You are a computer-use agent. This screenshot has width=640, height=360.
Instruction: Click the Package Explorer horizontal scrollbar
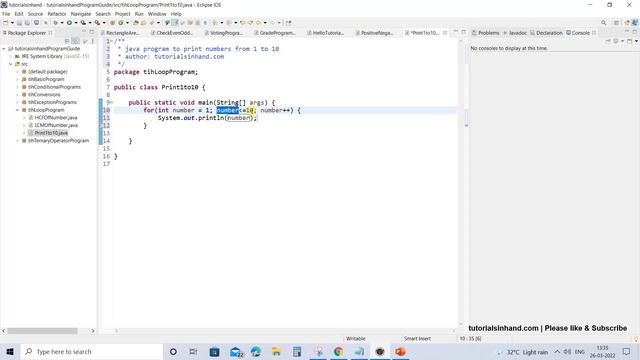[x=42, y=331]
